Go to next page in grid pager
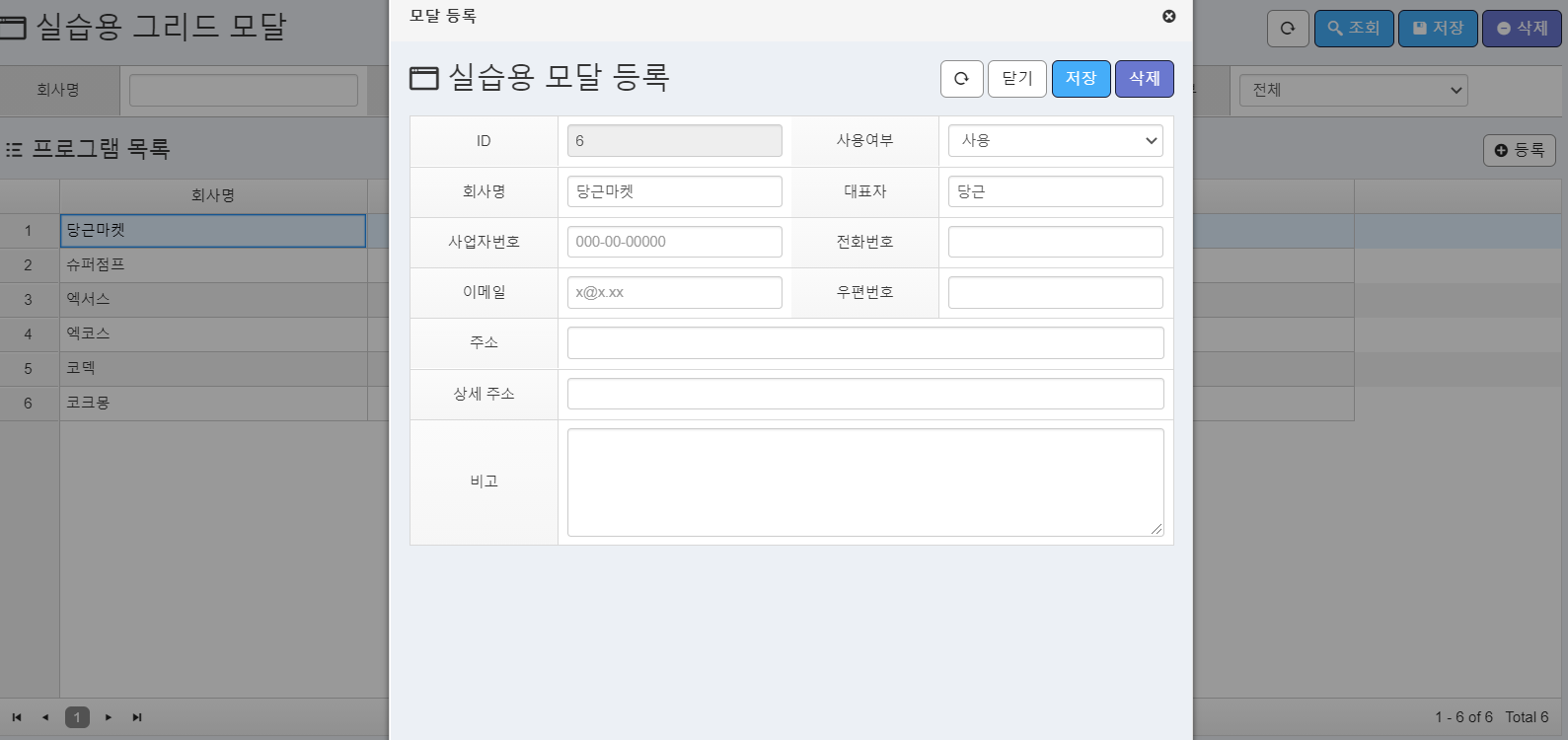The height and width of the screenshot is (740, 1568). click(x=109, y=717)
